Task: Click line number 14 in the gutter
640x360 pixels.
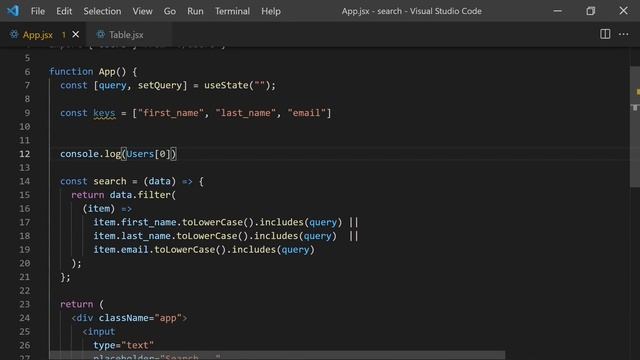Action: pyautogui.click(x=24, y=181)
